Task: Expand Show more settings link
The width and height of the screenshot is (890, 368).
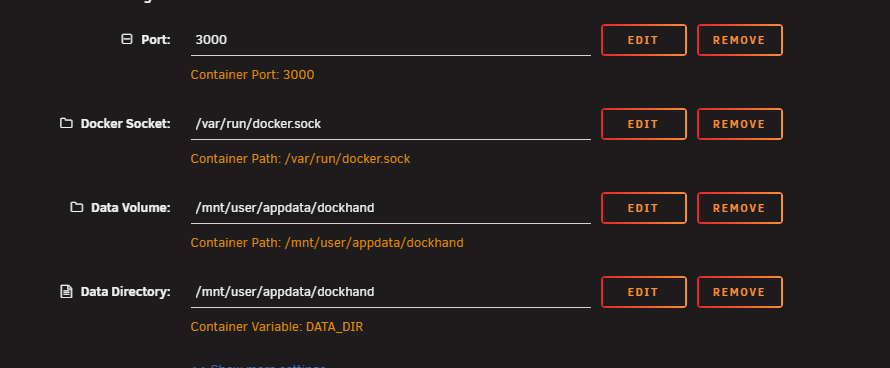Action: click(258, 366)
